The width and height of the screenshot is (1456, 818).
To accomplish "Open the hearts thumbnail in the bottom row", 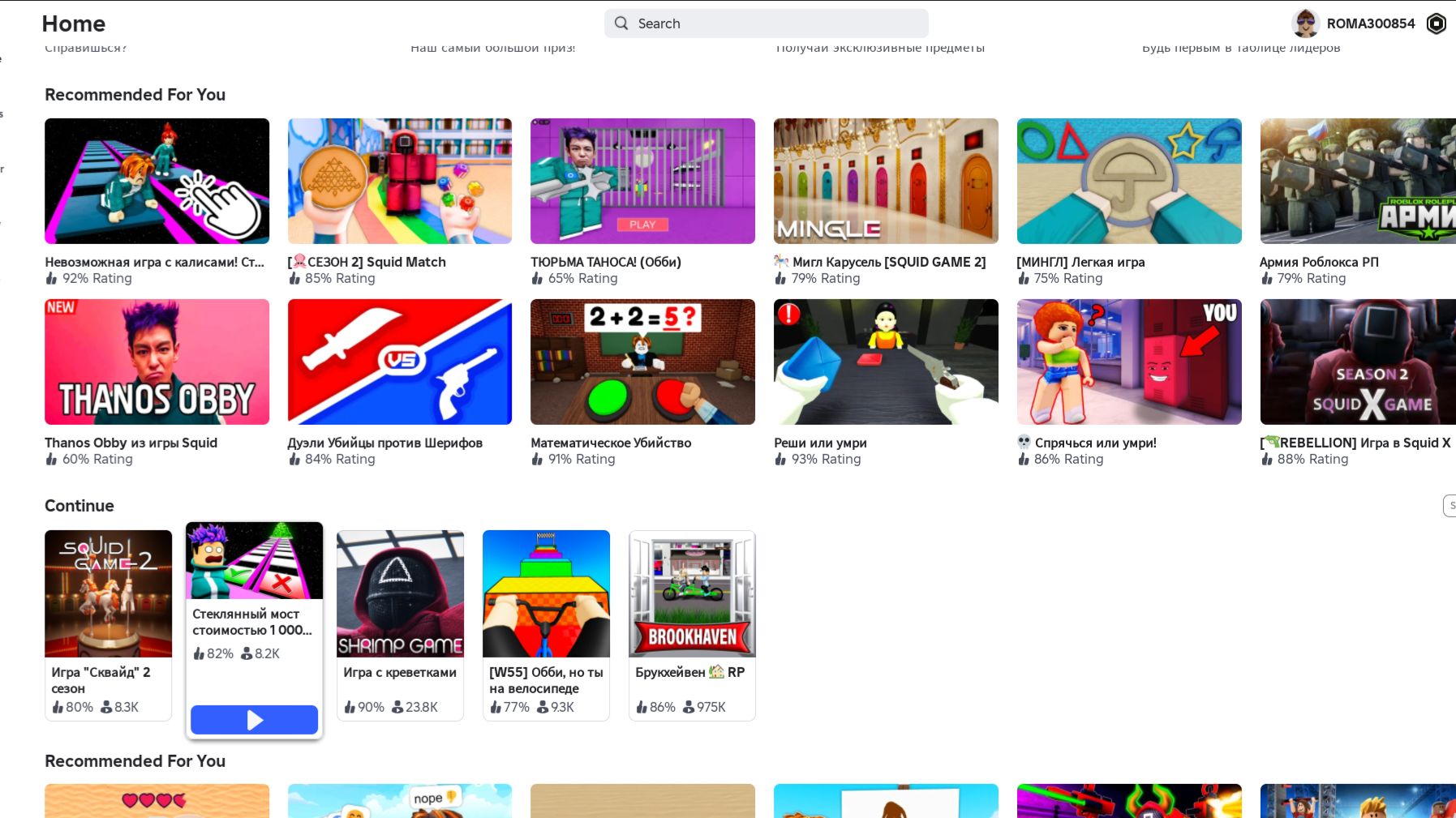I will click(x=157, y=801).
